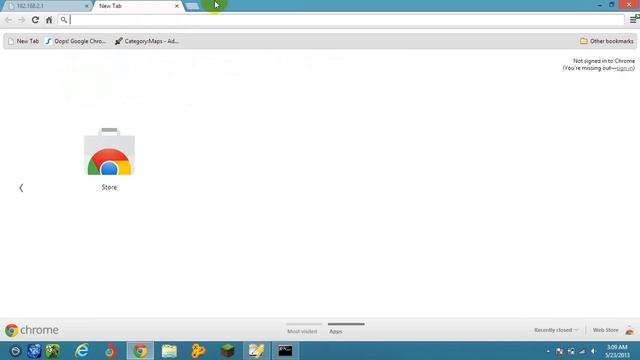Go to the home page via the house icon
The image size is (640, 360).
pyautogui.click(x=49, y=20)
